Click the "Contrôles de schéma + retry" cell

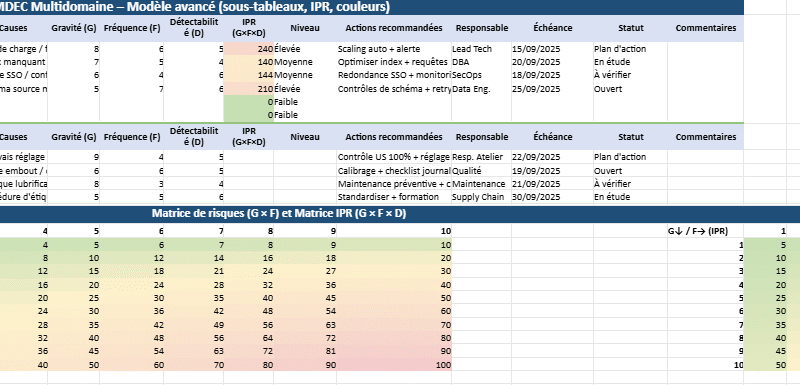click(x=393, y=89)
